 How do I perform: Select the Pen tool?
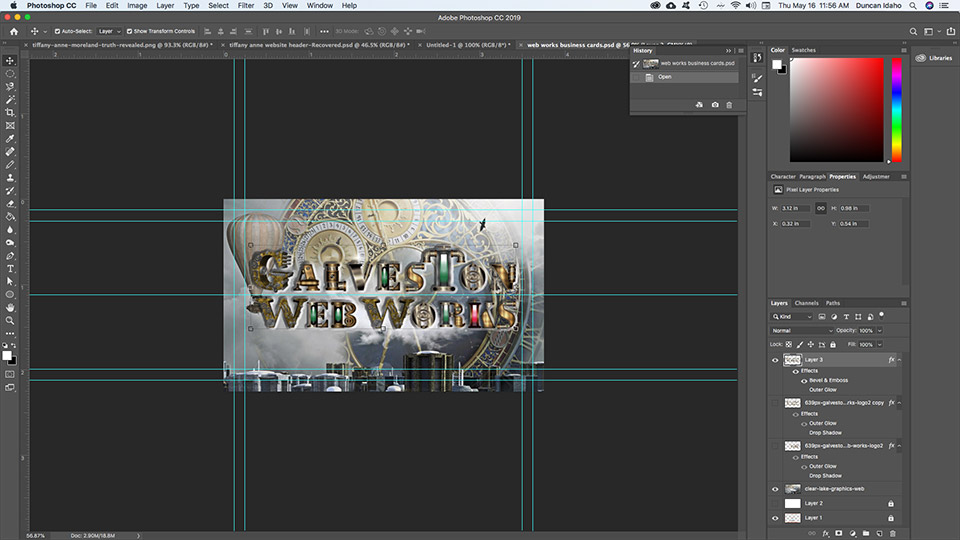click(x=10, y=256)
